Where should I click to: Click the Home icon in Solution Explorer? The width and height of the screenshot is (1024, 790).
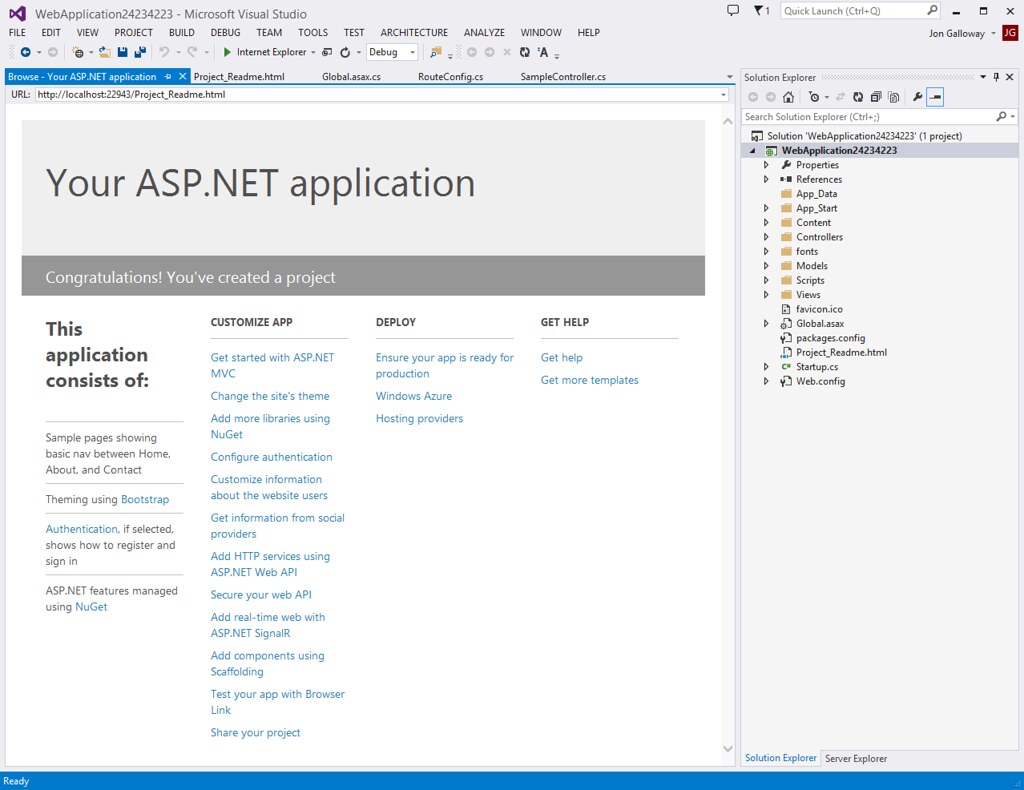(x=788, y=97)
